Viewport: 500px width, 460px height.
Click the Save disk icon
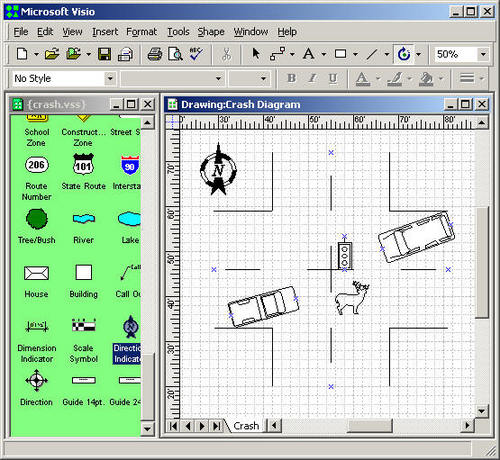click(x=104, y=54)
